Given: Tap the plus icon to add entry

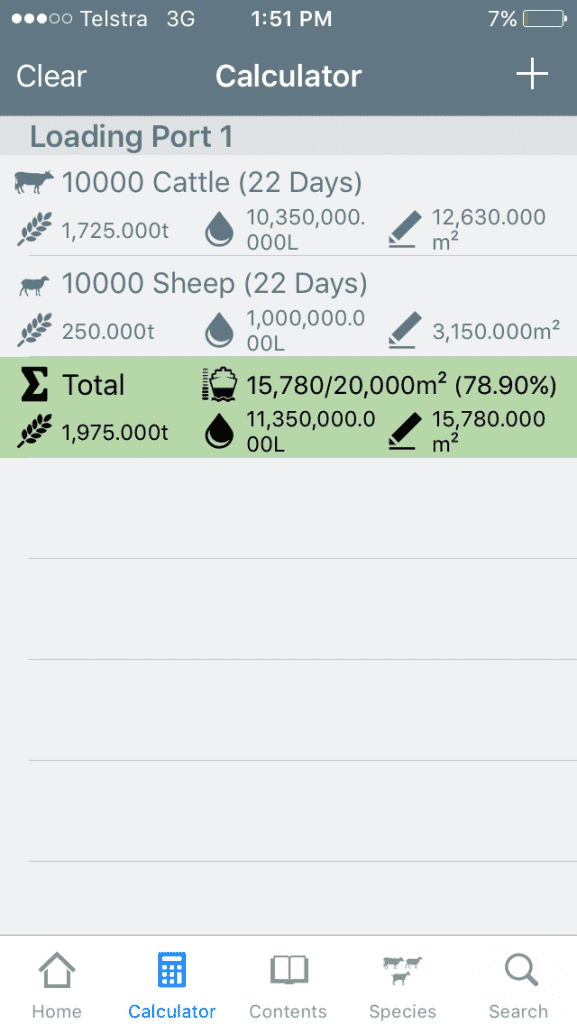Looking at the screenshot, I should click(532, 75).
